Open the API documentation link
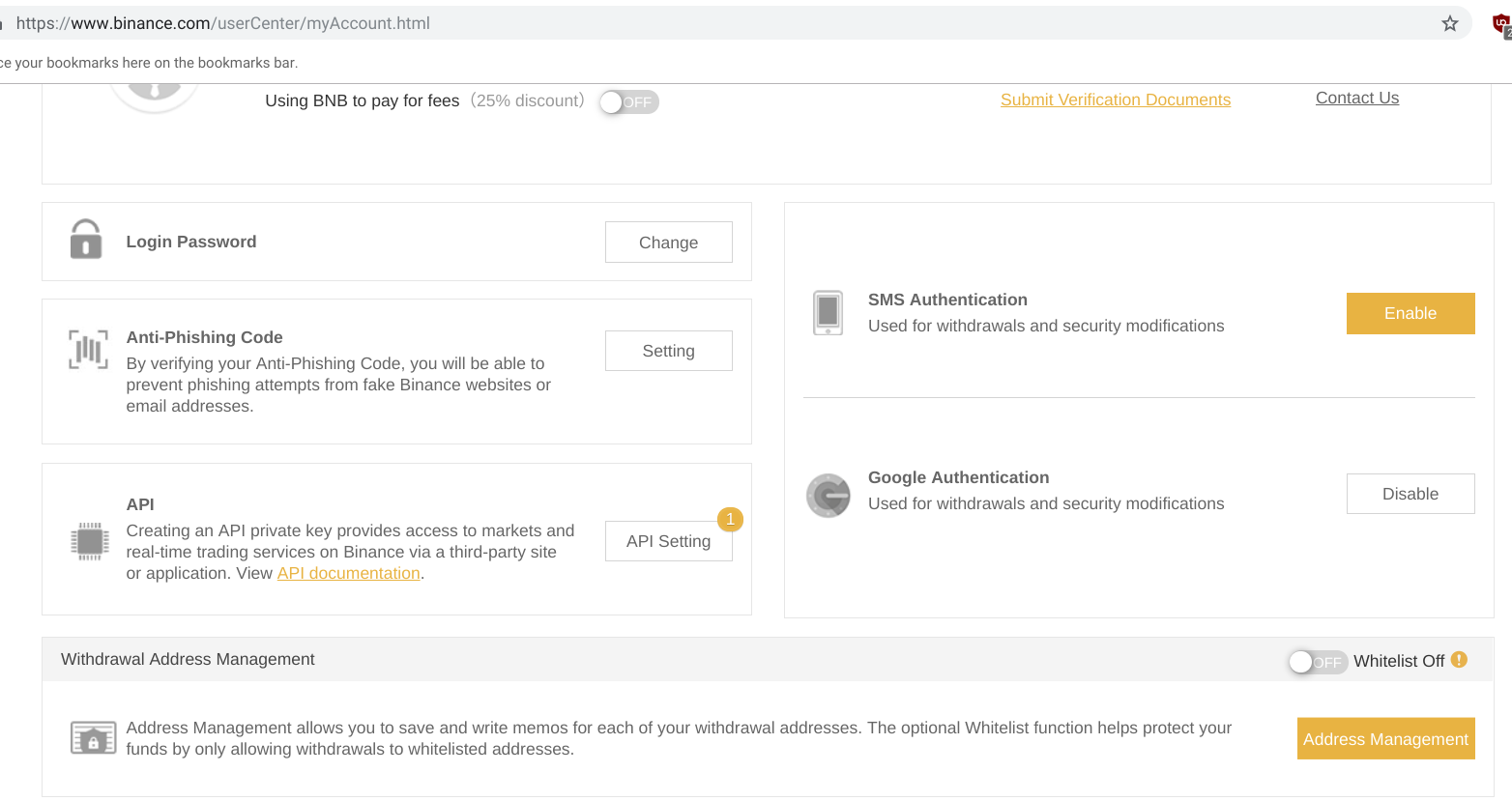The image size is (1512, 801). point(349,573)
